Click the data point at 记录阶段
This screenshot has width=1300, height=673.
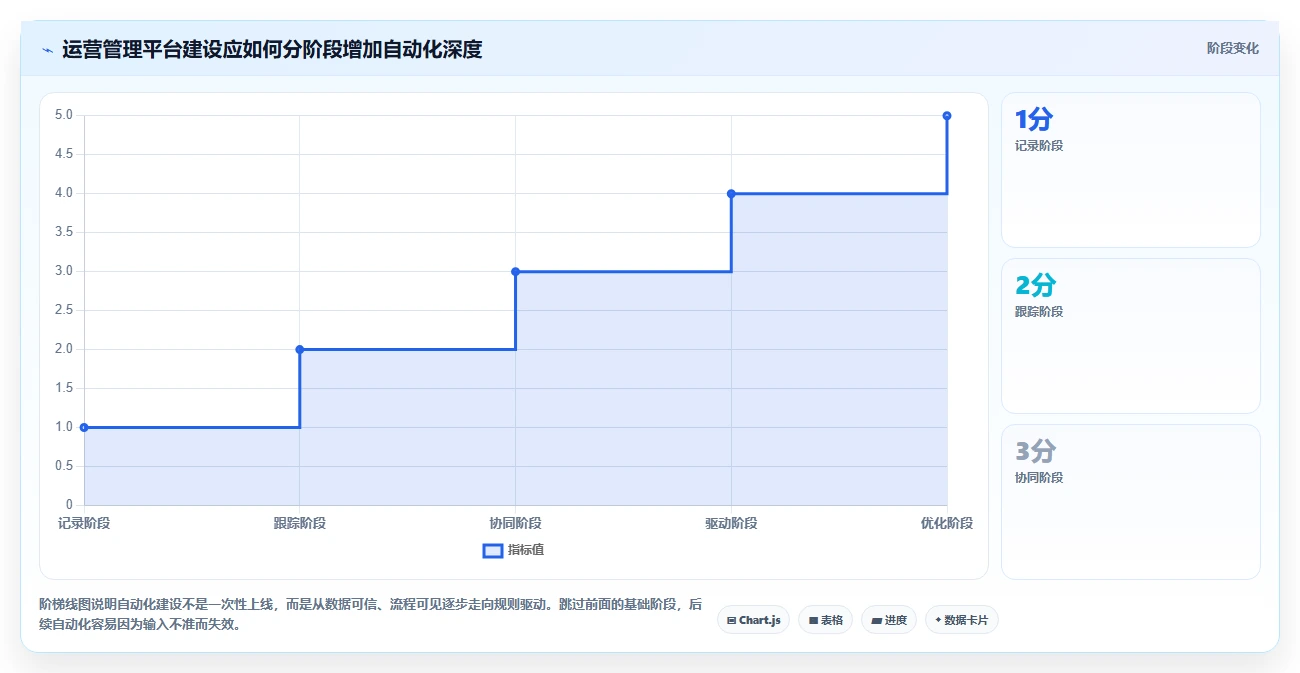pyautogui.click(x=84, y=427)
